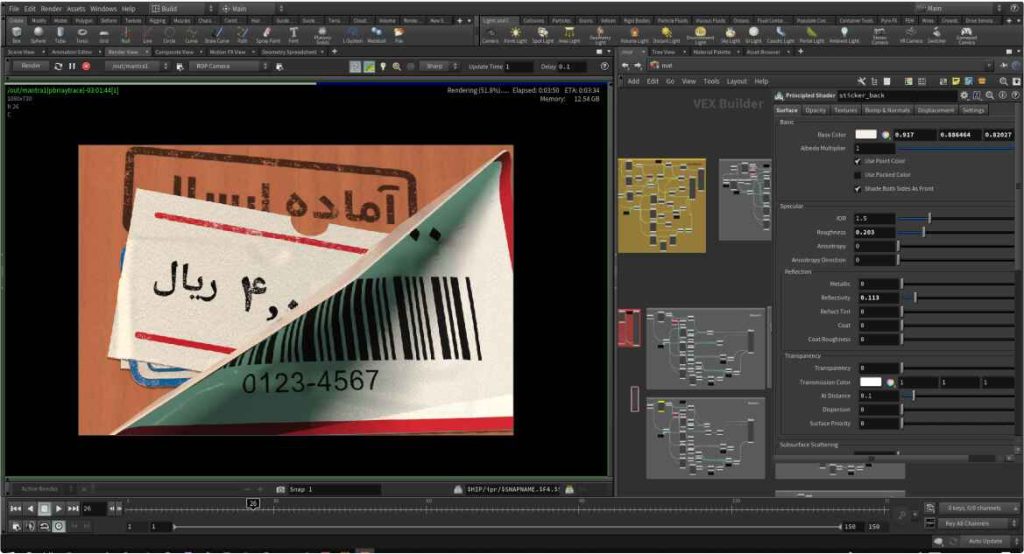Open the Composite View pane tab
1024x554 pixels.
click(174, 52)
